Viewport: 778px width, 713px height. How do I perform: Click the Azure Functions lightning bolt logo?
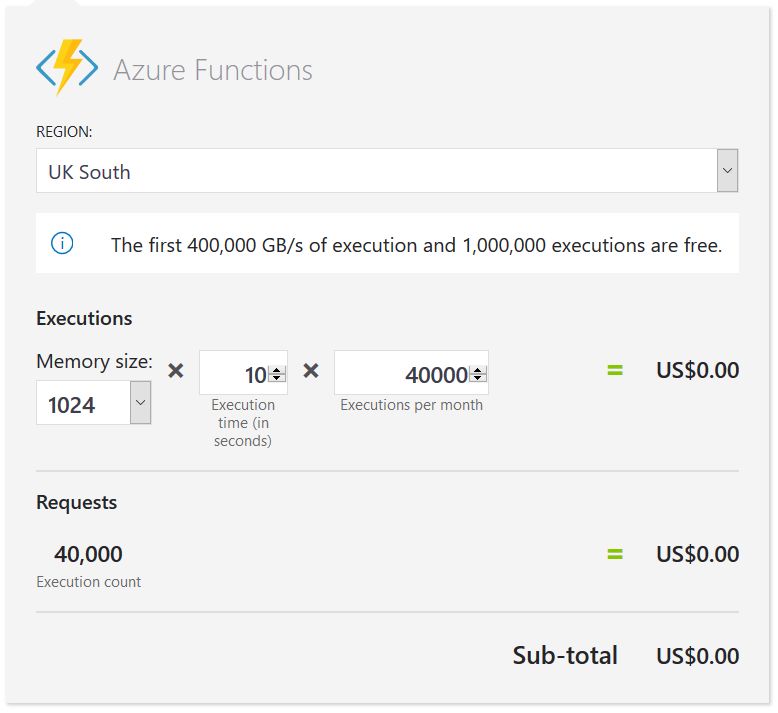point(67,67)
